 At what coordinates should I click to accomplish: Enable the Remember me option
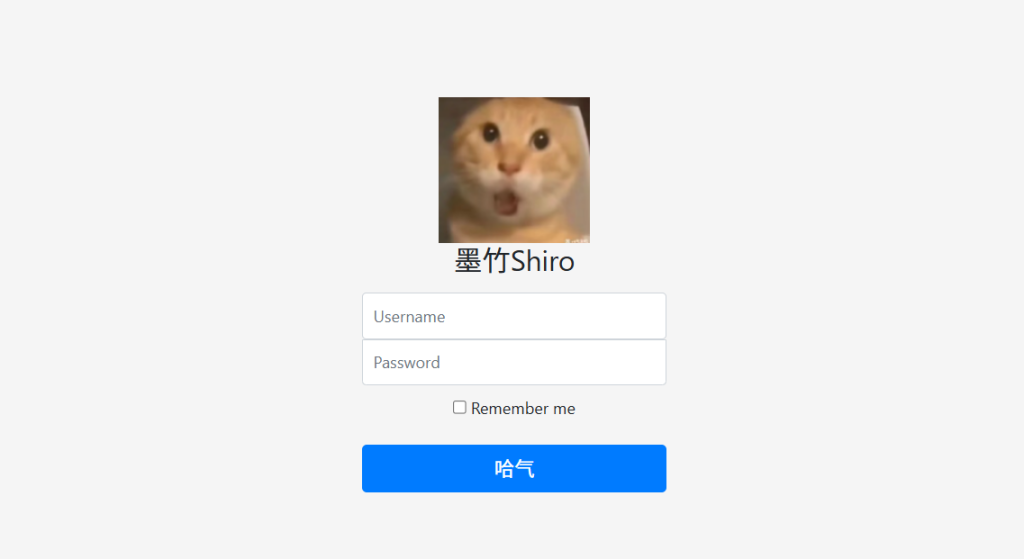460,407
